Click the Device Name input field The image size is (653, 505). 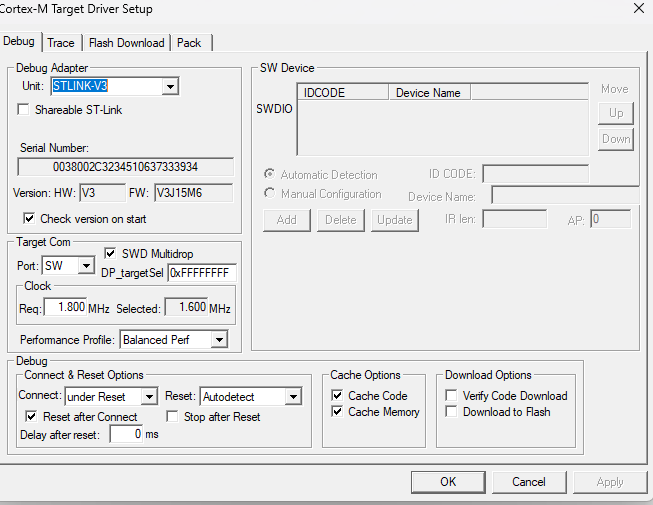tap(565, 195)
